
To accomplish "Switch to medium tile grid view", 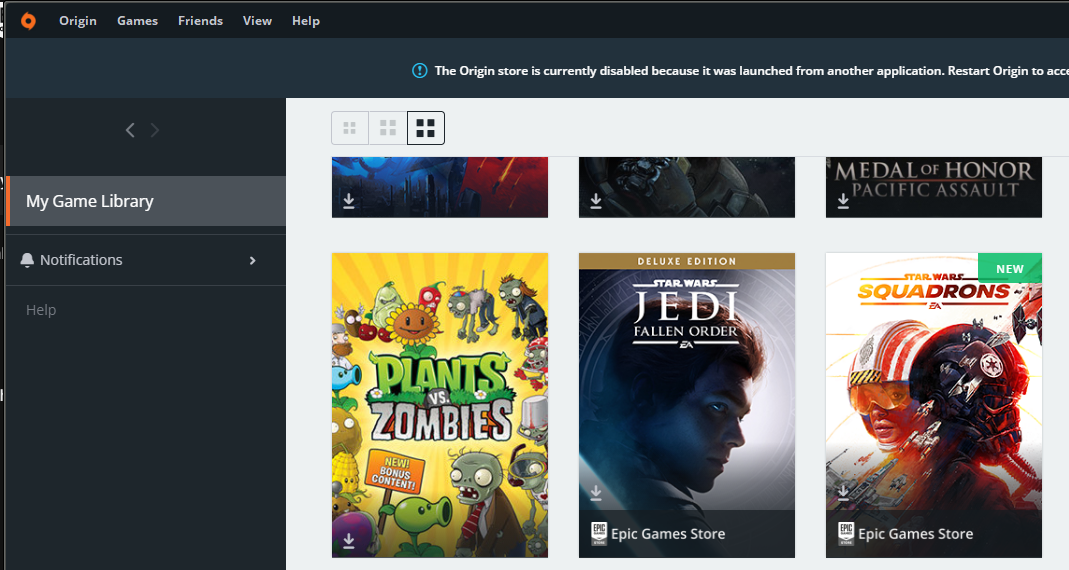I will 388,128.
